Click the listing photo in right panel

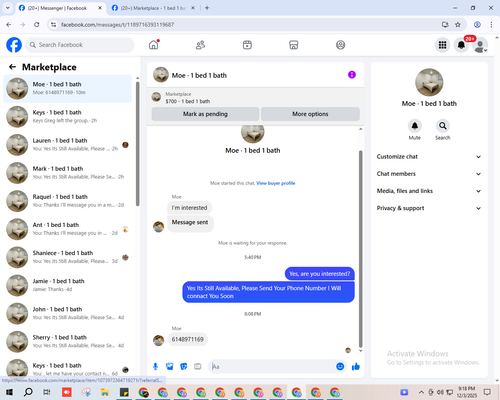[x=429, y=82]
